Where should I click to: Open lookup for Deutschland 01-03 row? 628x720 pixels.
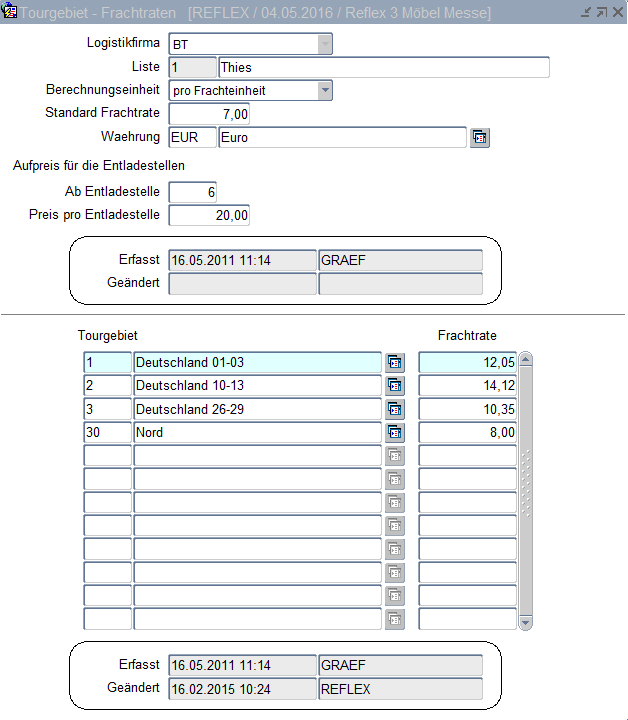(x=395, y=362)
